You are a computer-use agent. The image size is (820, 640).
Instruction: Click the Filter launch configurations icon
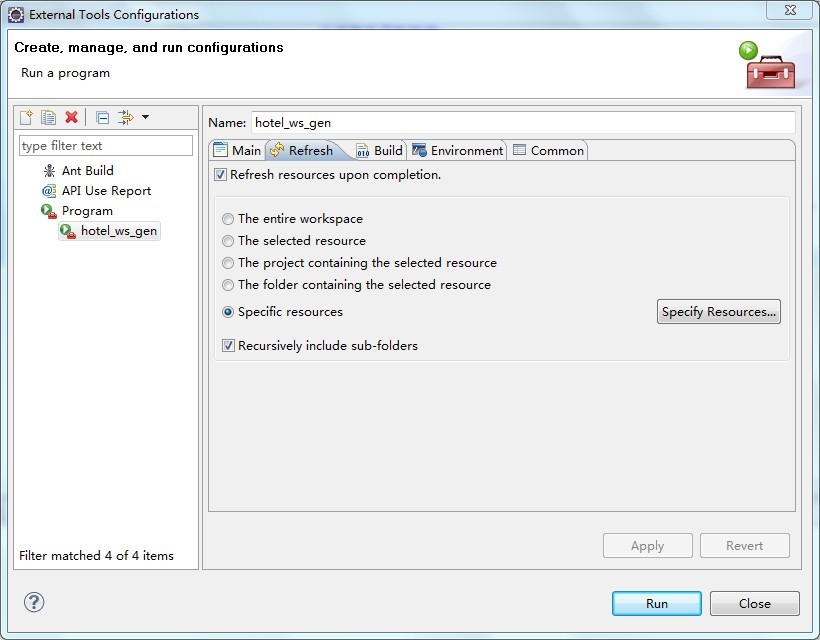tap(126, 117)
